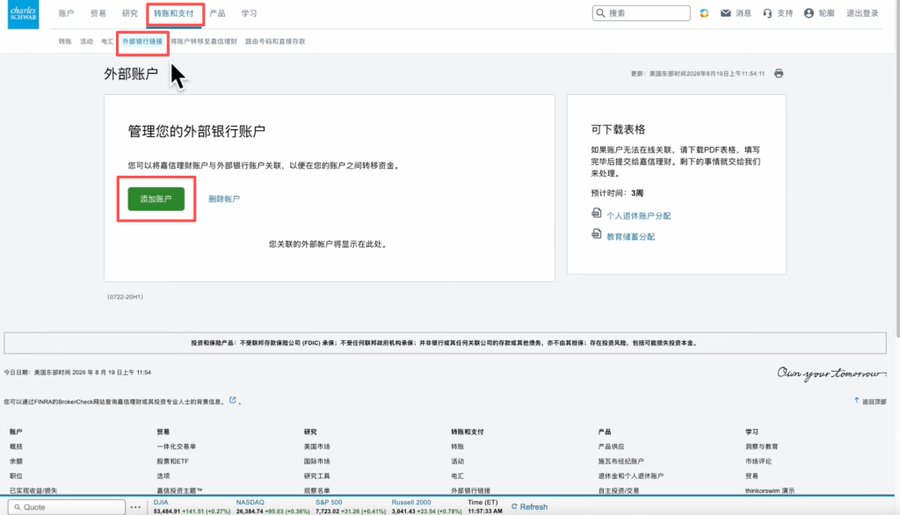The height and width of the screenshot is (515, 900).
Task: Click footer link 自主投资/交易
Action: [x=619, y=491]
